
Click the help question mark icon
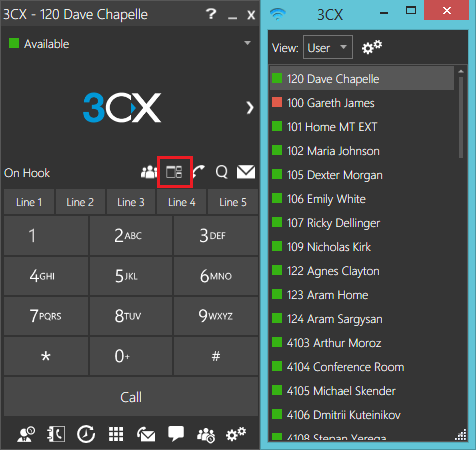tap(211, 14)
